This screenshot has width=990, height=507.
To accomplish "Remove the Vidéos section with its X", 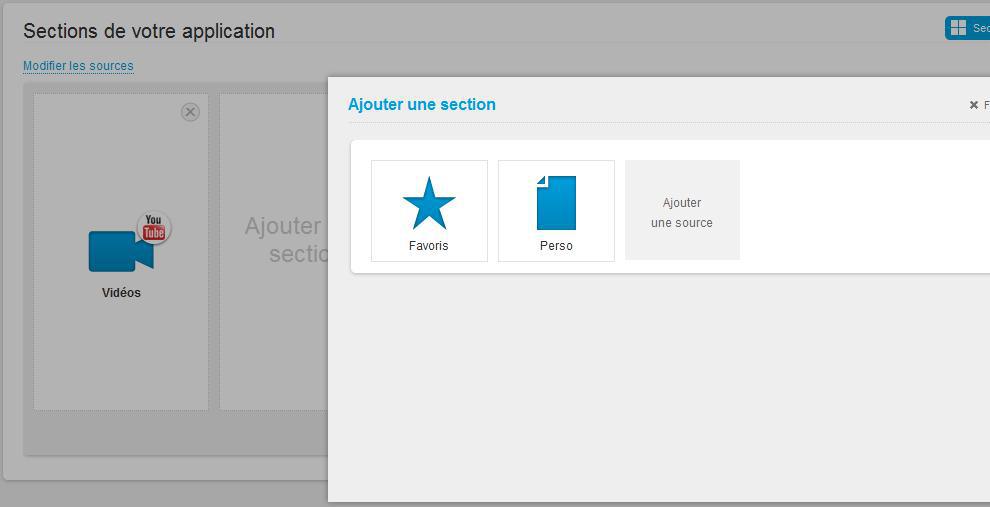I will tap(190, 112).
